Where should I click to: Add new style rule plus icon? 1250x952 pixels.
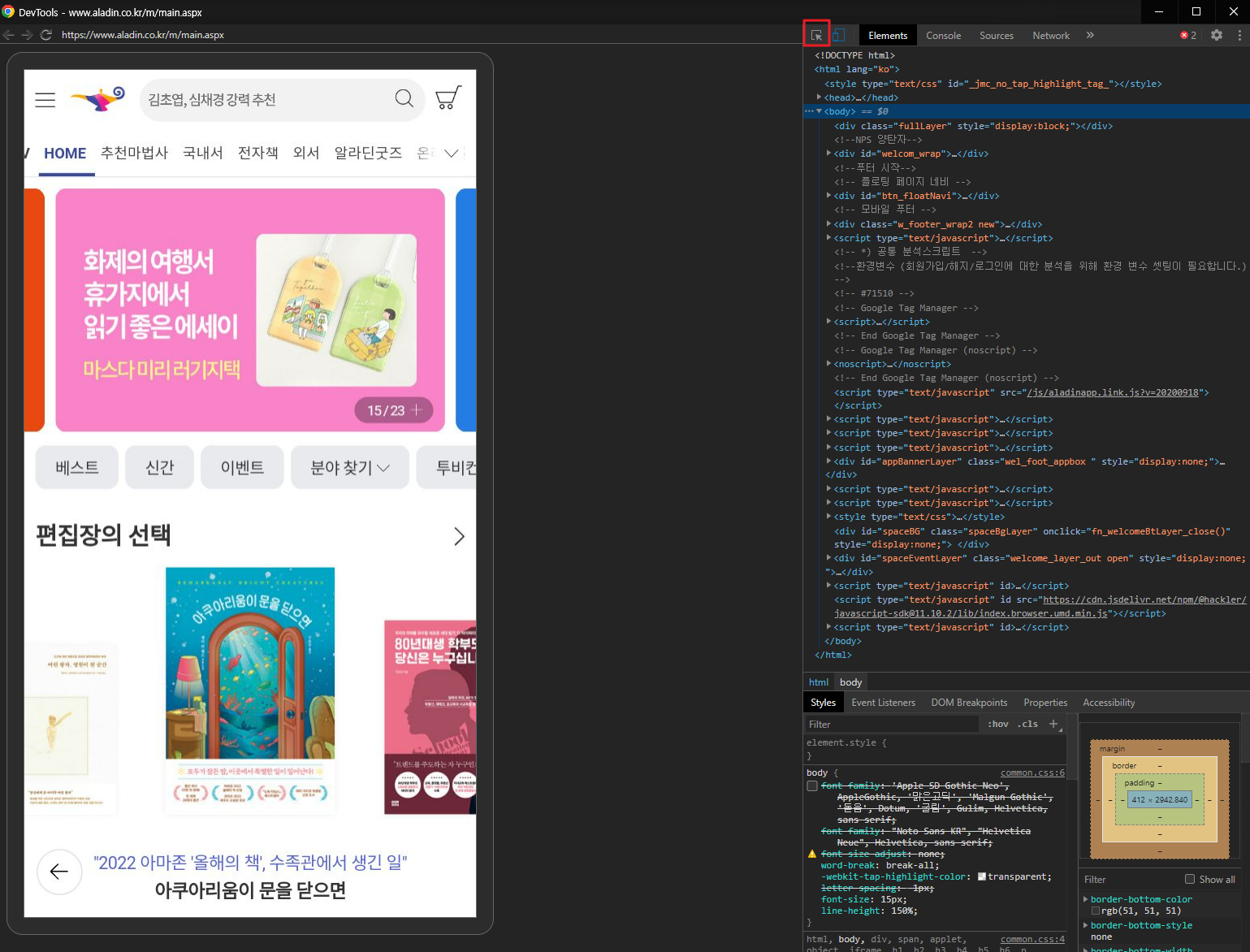tap(1053, 724)
